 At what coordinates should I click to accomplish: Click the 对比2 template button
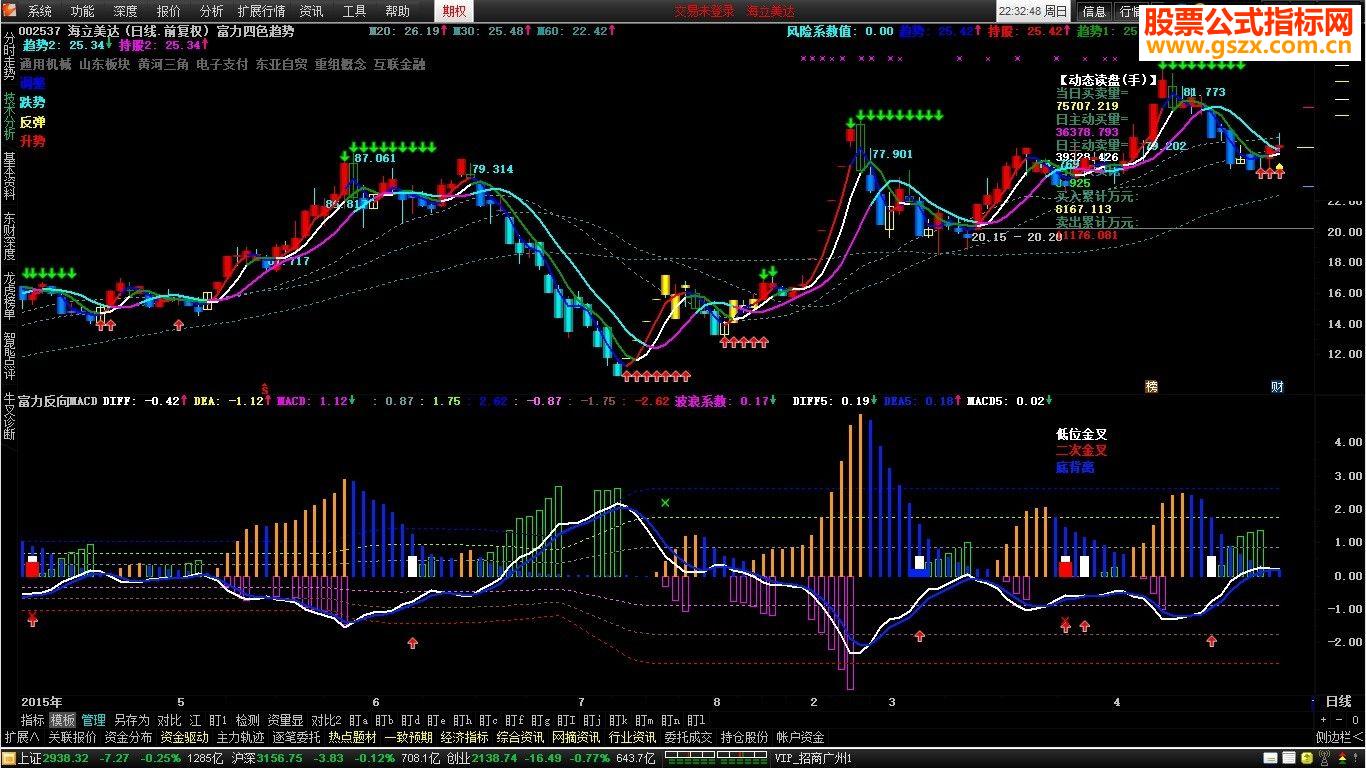click(x=326, y=720)
